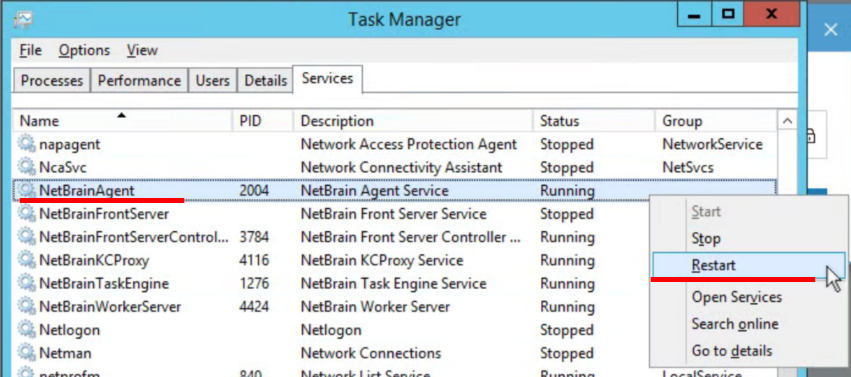Screen dimensions: 851x377
Task: Click the scrollbar up arrow
Action: pyautogui.click(x=787, y=121)
